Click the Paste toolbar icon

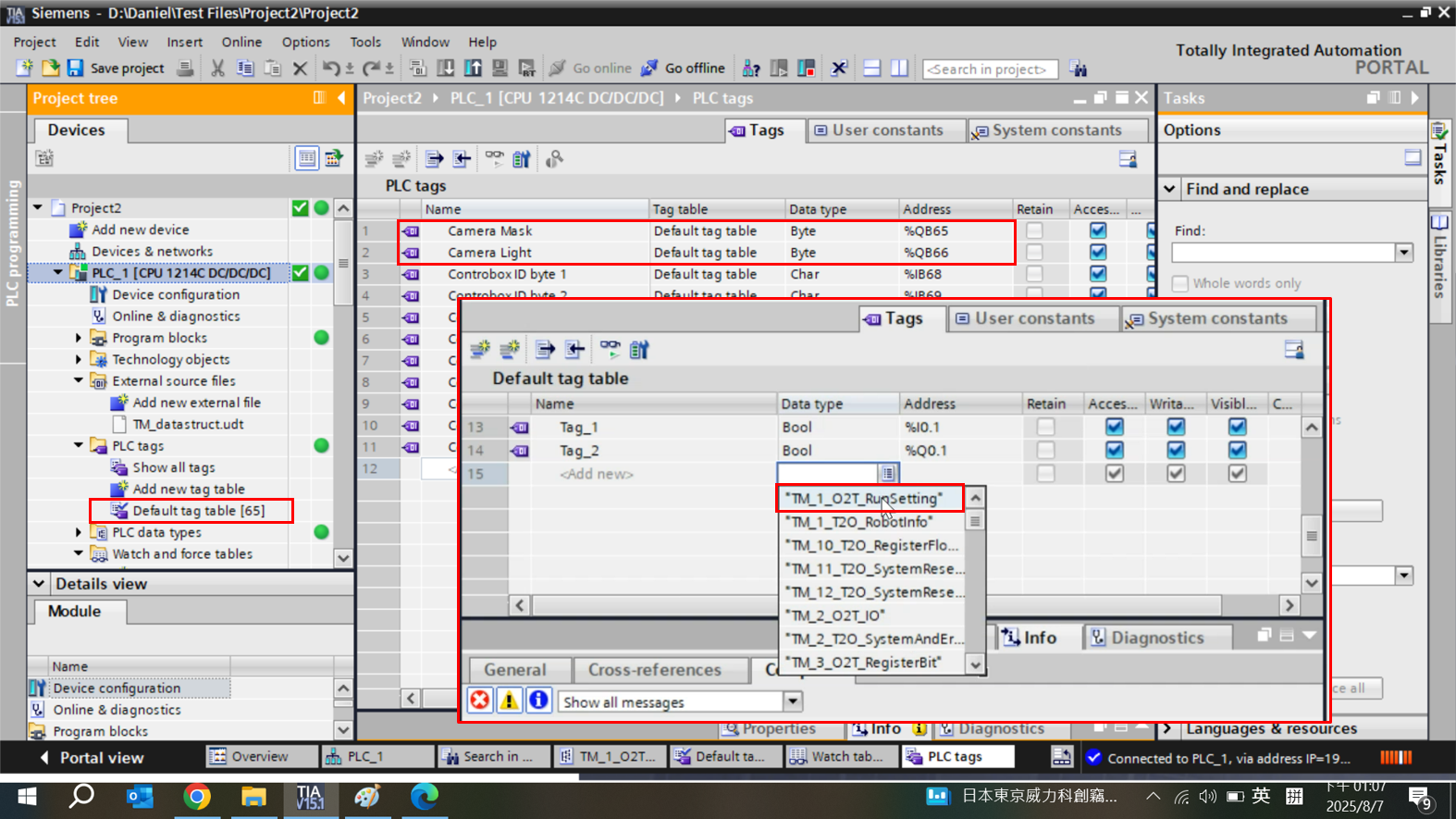(272, 68)
